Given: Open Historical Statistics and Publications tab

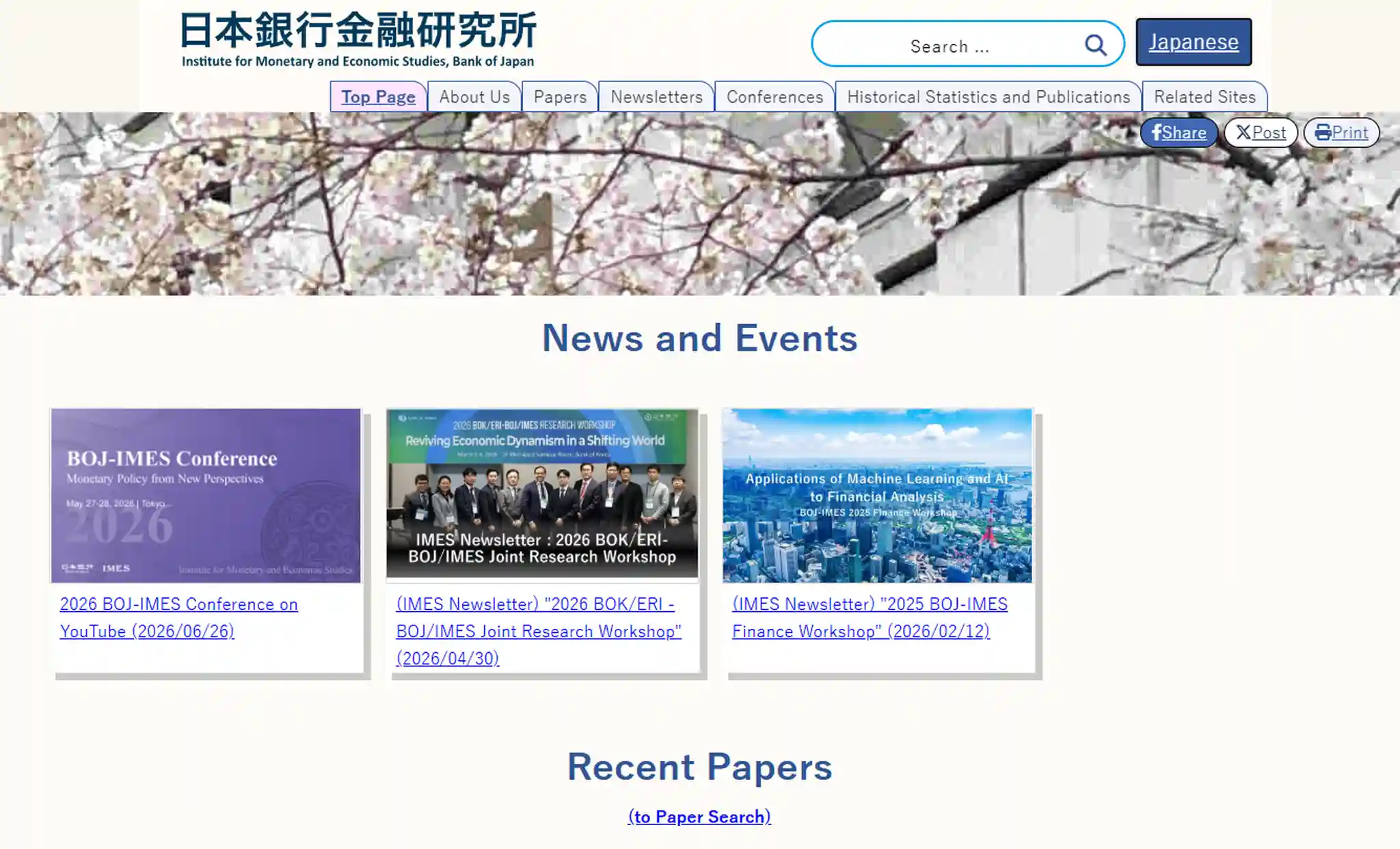Looking at the screenshot, I should coord(988,96).
